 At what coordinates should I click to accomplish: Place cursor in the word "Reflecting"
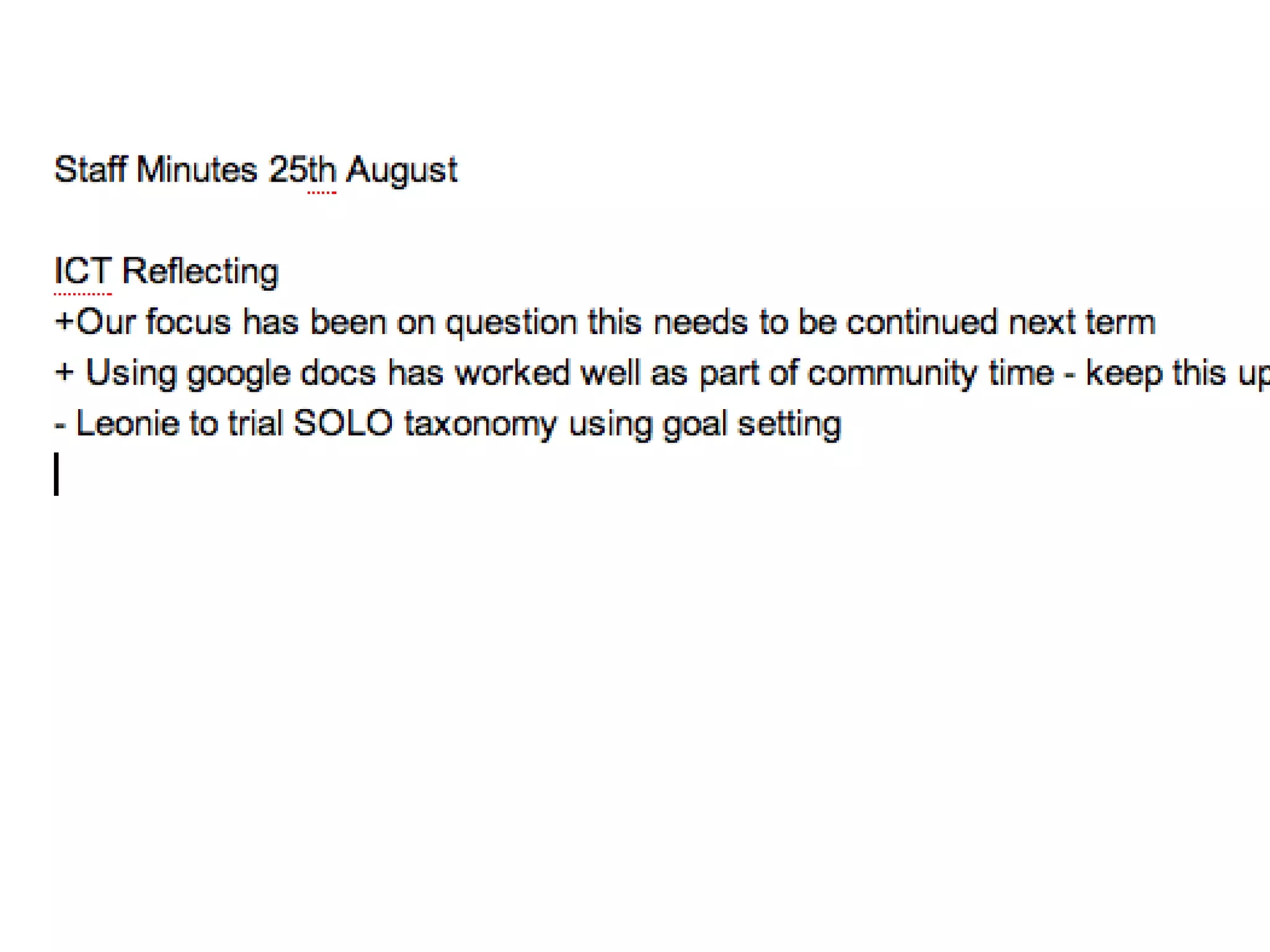[x=200, y=273]
